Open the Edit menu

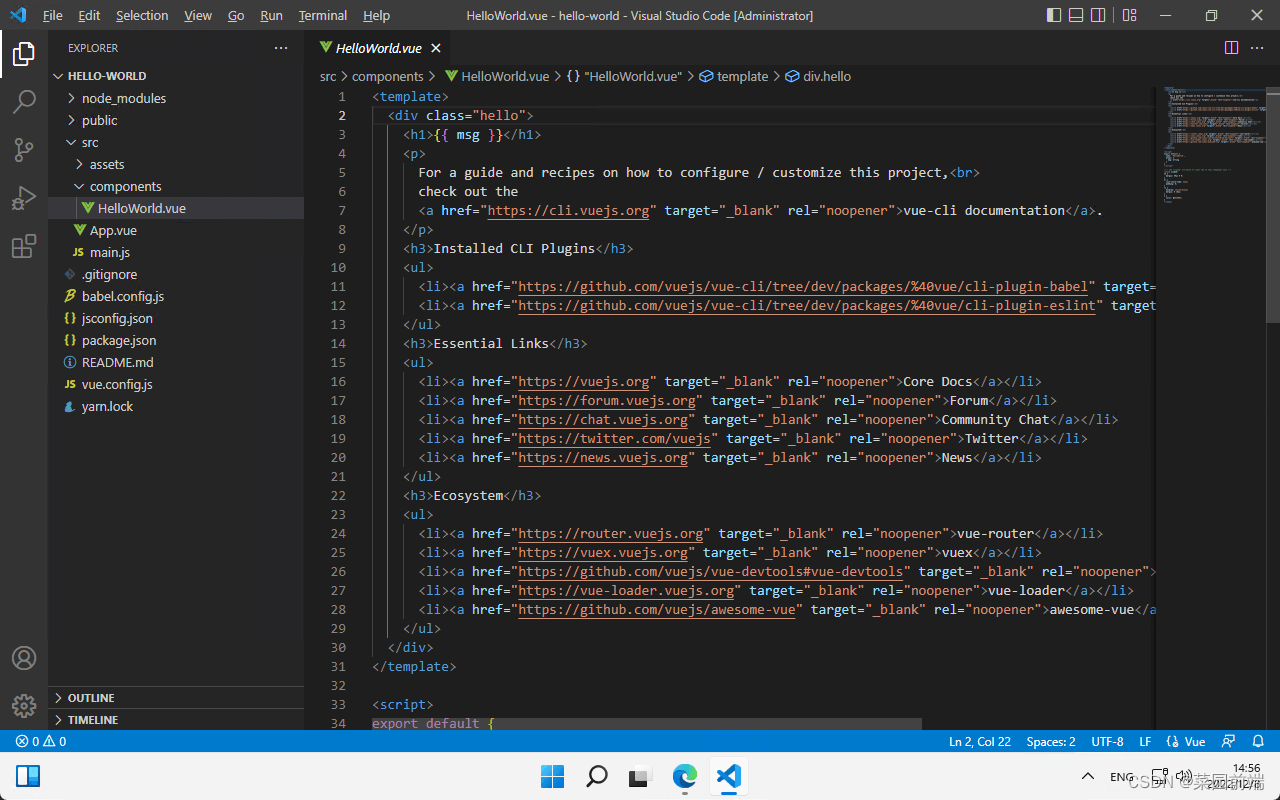coord(89,15)
